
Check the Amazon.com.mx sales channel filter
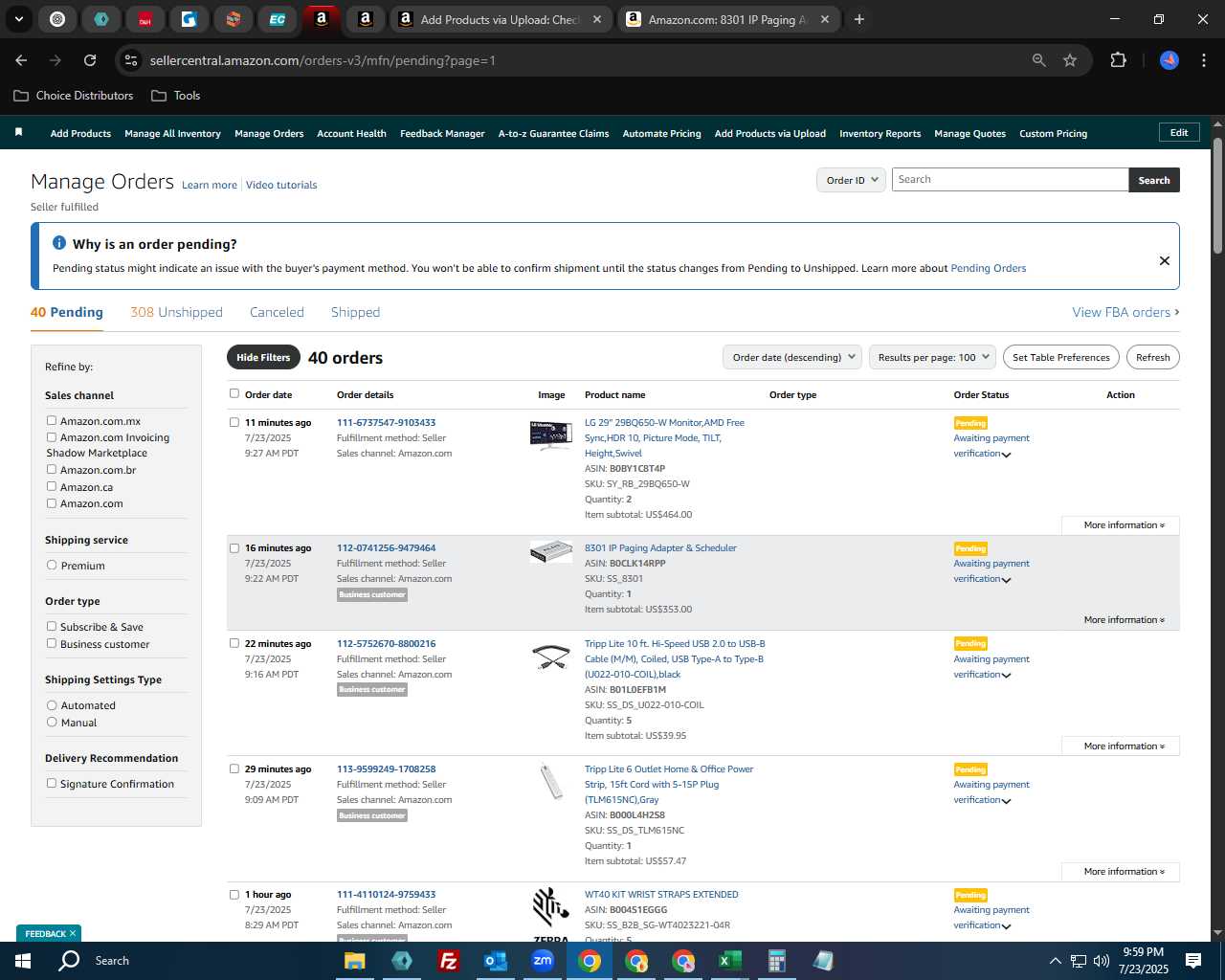pos(52,420)
